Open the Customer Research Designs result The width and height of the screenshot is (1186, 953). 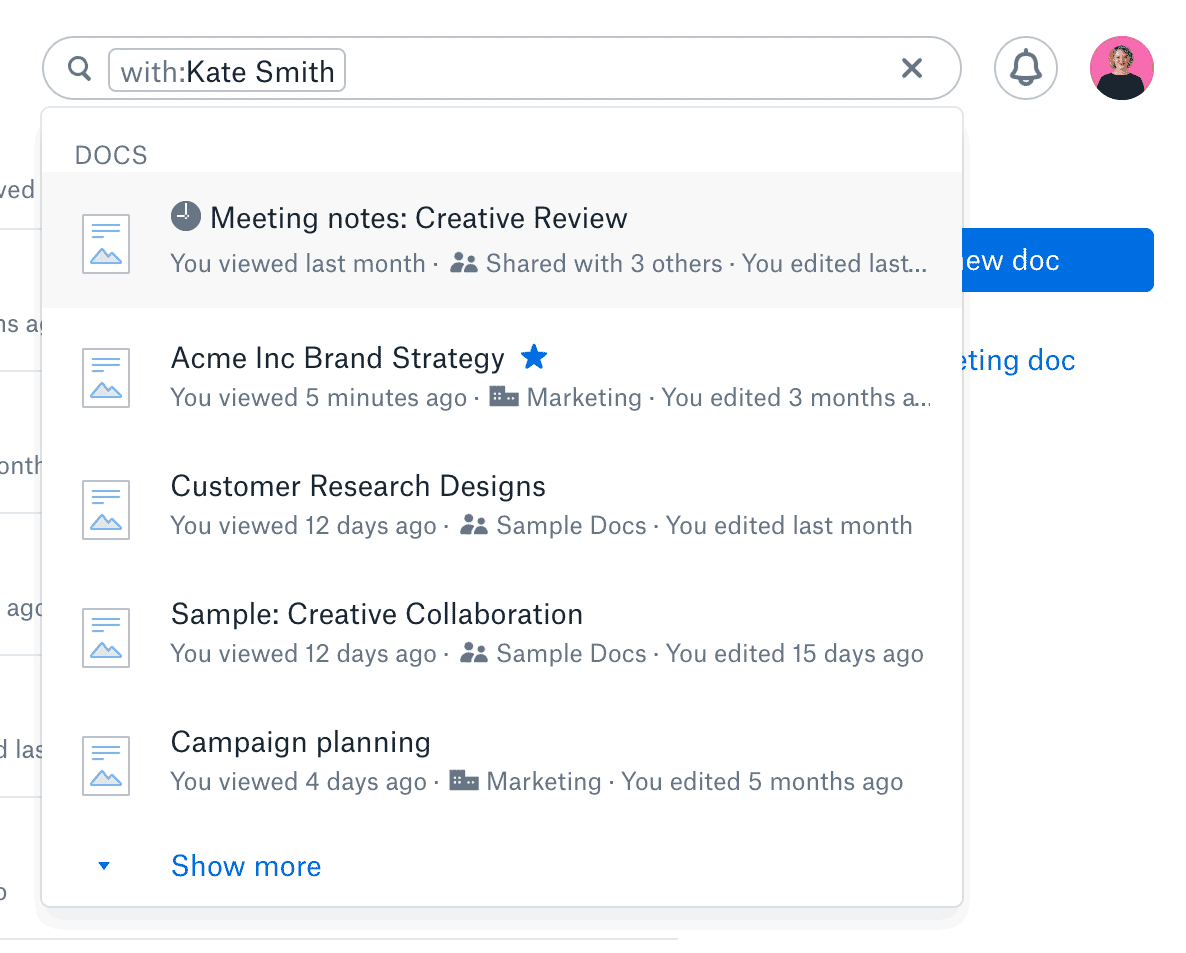tap(358, 486)
